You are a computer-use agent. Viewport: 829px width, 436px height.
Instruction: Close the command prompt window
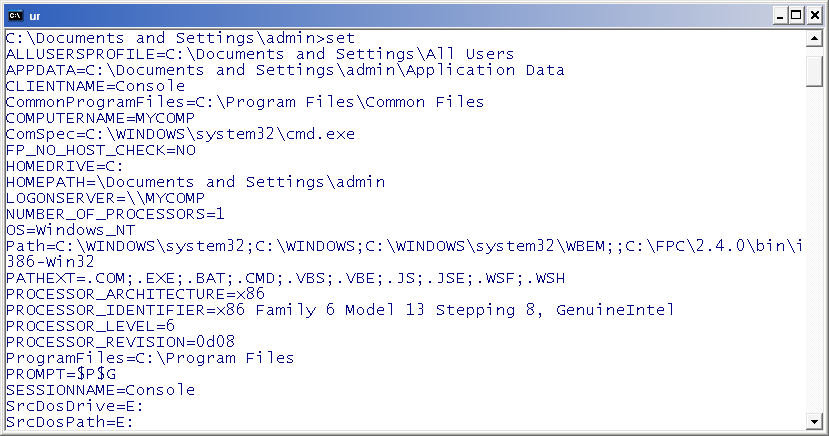pyautogui.click(x=815, y=16)
